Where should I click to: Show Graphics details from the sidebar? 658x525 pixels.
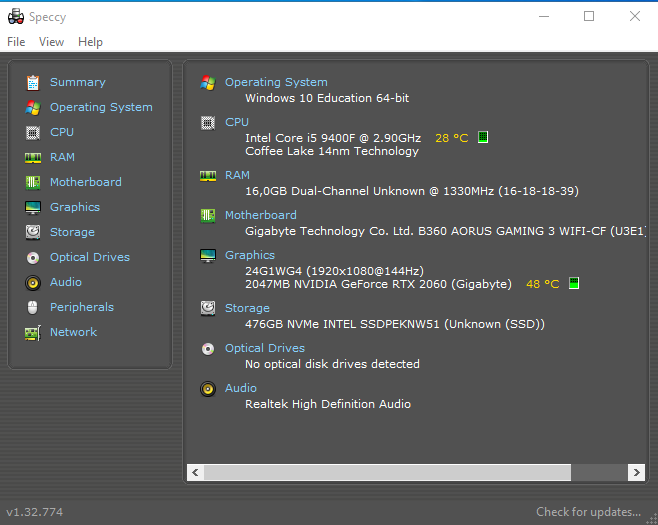[75, 207]
